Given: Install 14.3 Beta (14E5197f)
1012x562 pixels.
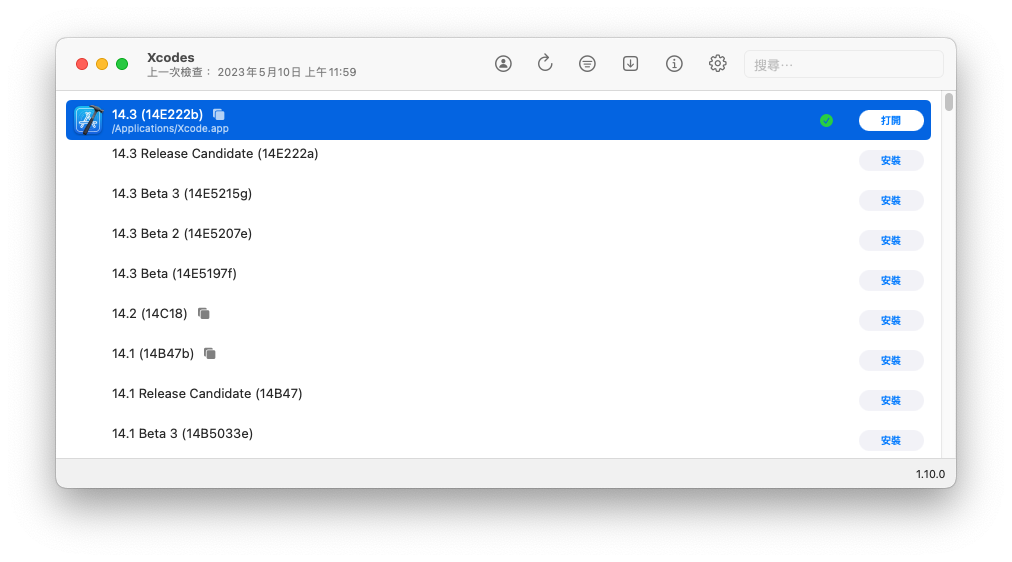Looking at the screenshot, I should (891, 281).
